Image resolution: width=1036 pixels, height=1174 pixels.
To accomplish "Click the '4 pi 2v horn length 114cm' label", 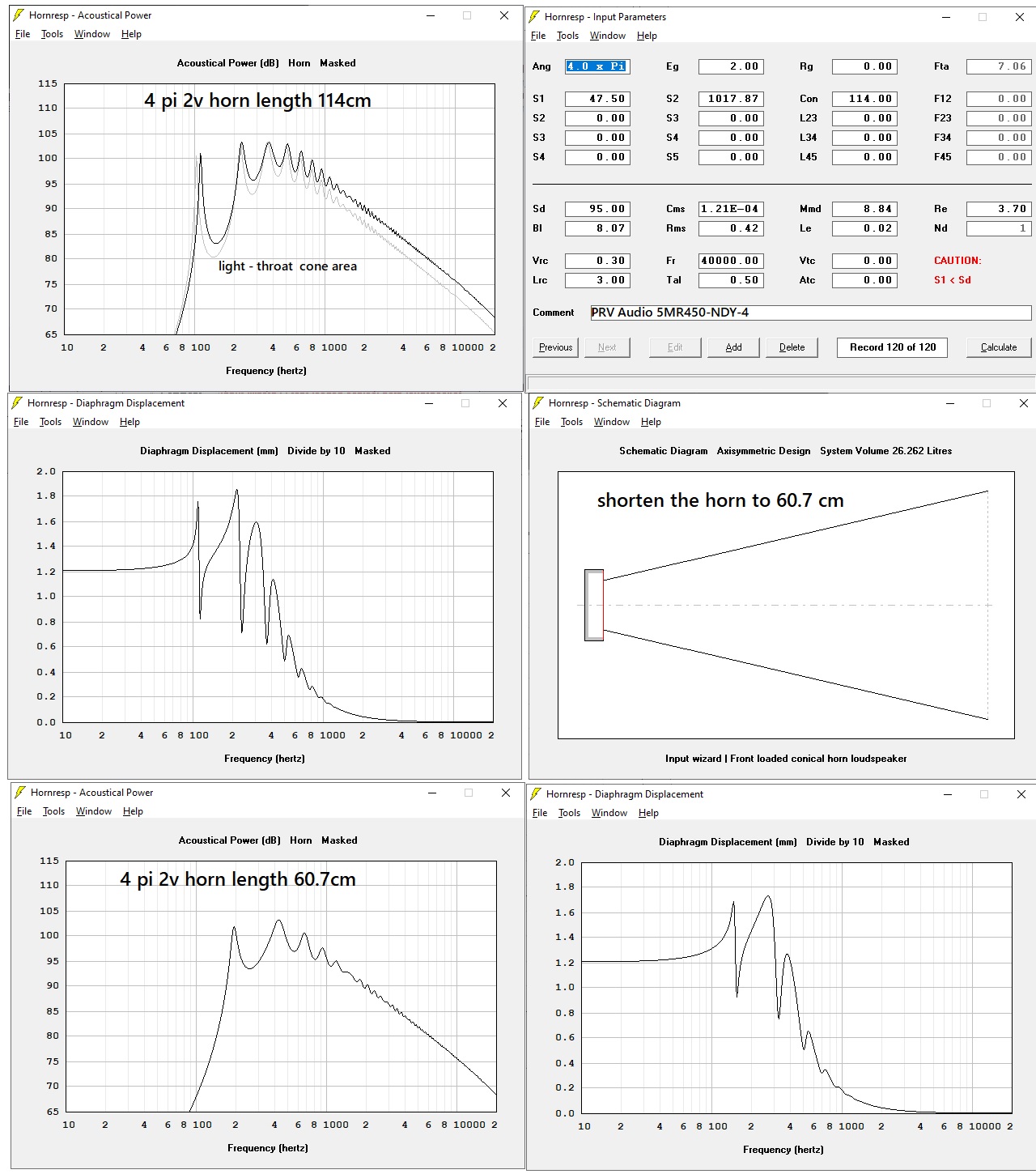I will click(257, 100).
